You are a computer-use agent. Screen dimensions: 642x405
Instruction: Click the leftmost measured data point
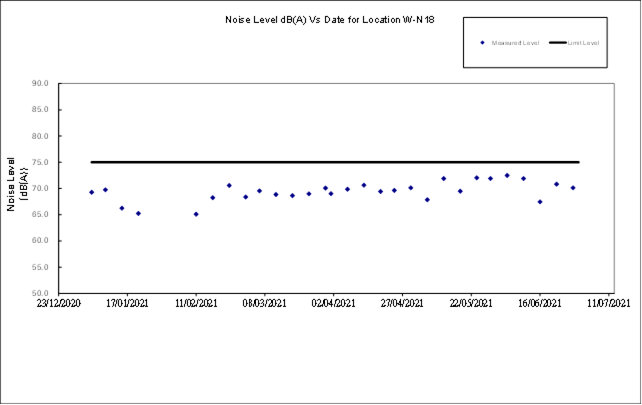(91, 192)
